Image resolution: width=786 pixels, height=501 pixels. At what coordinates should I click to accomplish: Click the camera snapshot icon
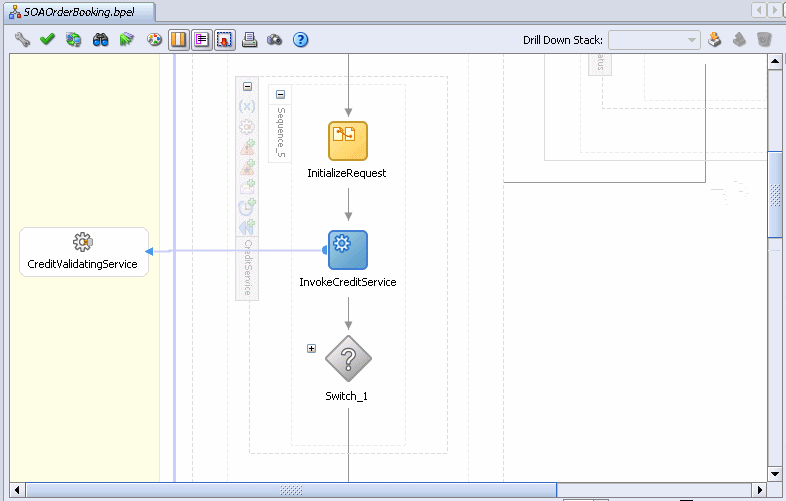[x=274, y=40]
